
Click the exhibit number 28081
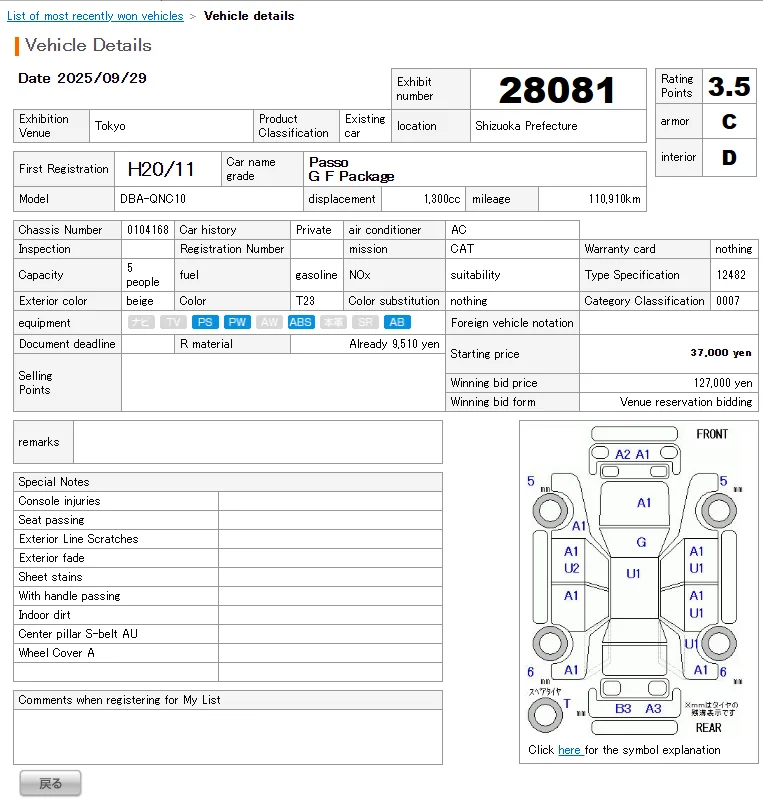pos(557,90)
